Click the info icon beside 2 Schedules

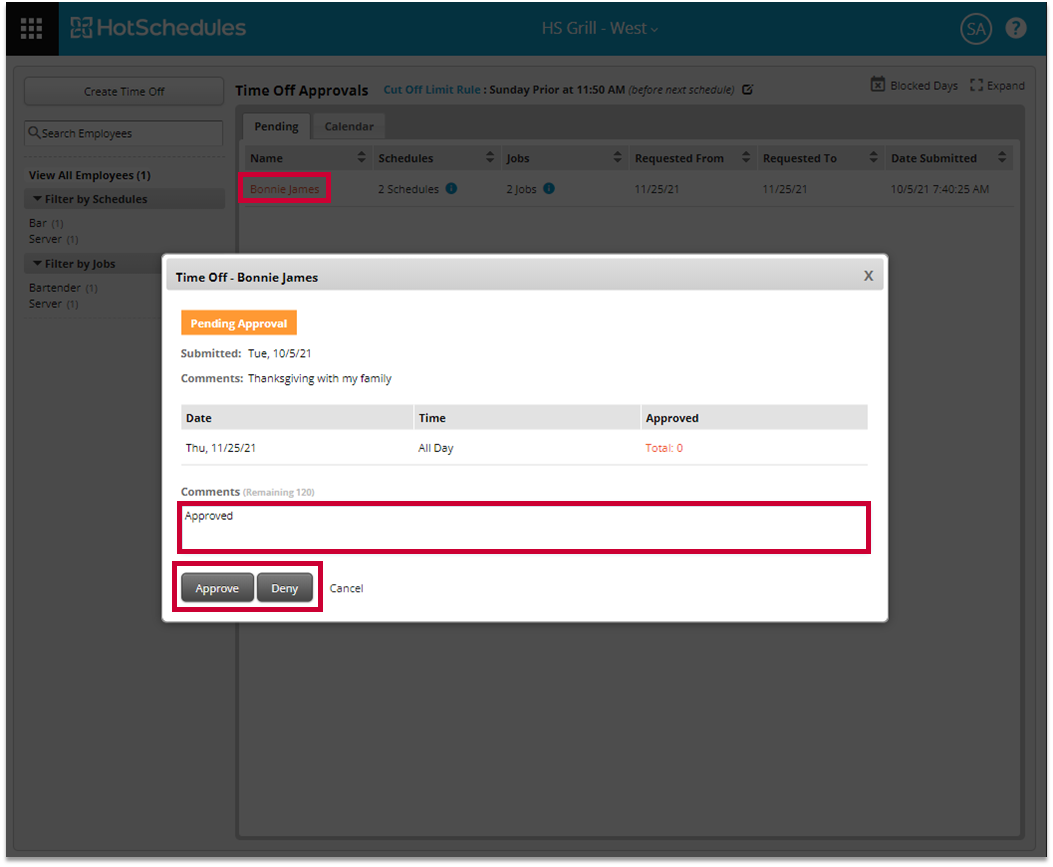coord(451,188)
